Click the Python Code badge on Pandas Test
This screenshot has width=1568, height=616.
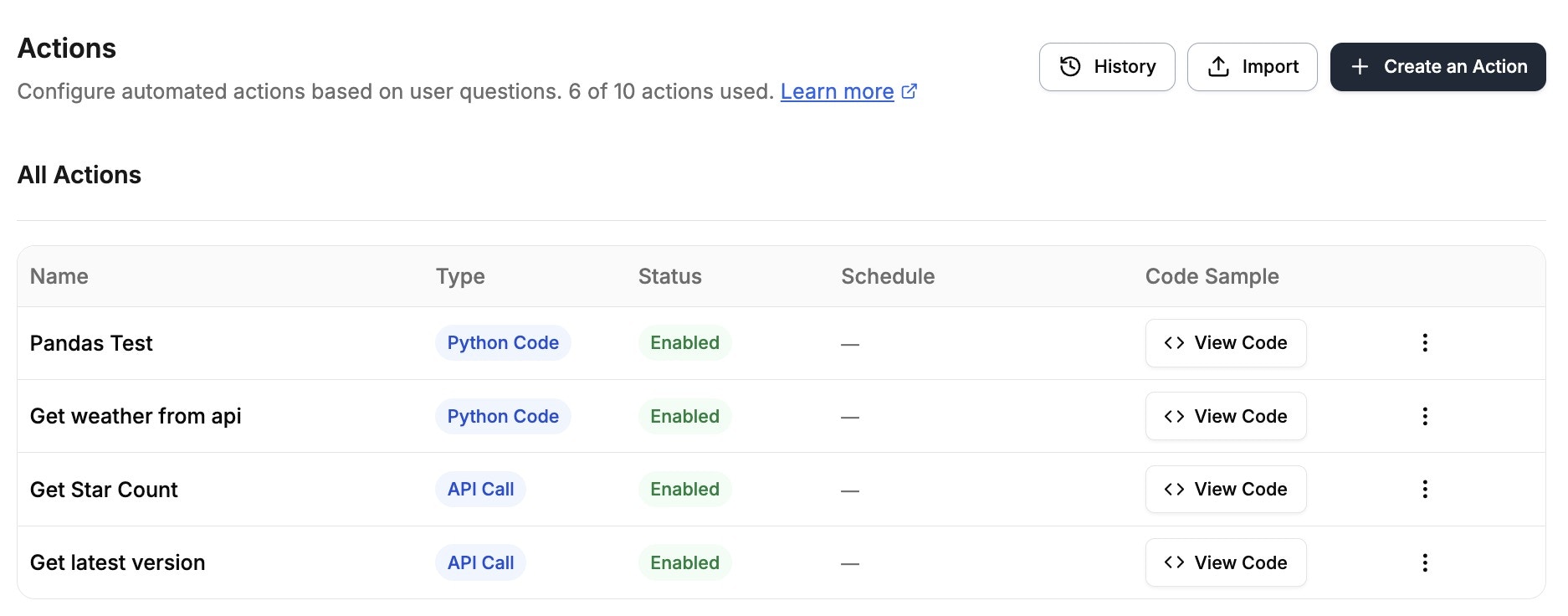502,342
